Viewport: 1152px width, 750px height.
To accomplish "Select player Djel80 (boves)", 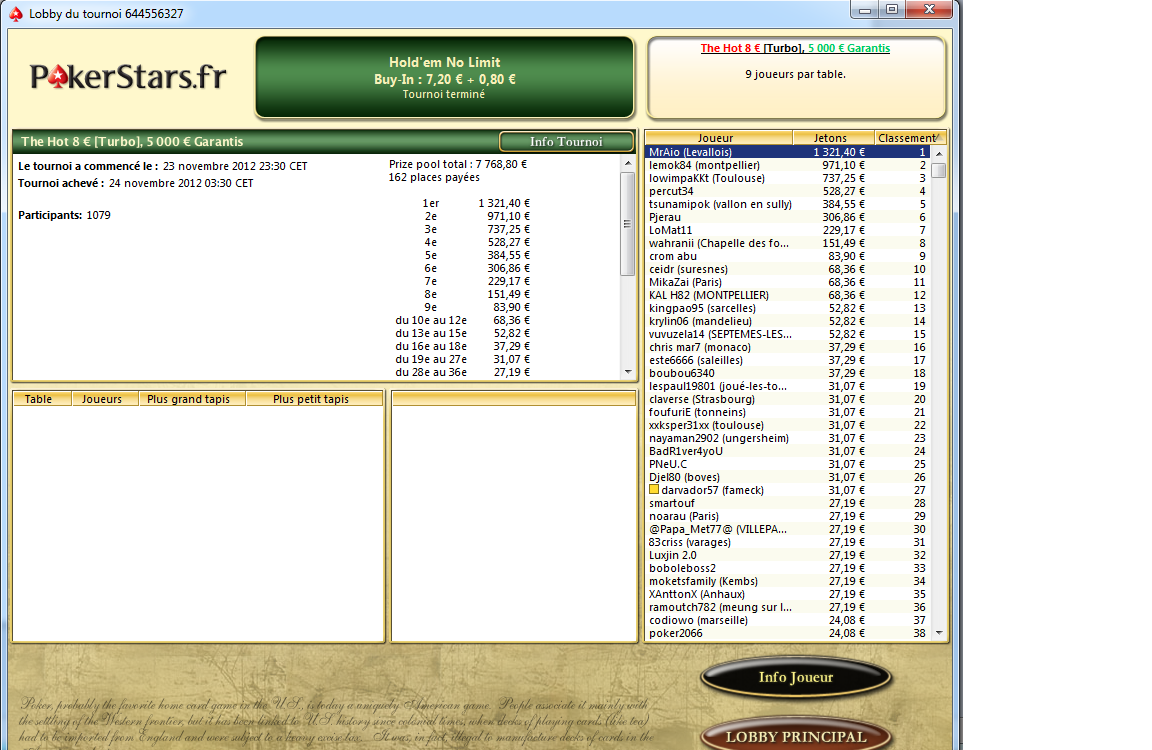I will pos(787,477).
